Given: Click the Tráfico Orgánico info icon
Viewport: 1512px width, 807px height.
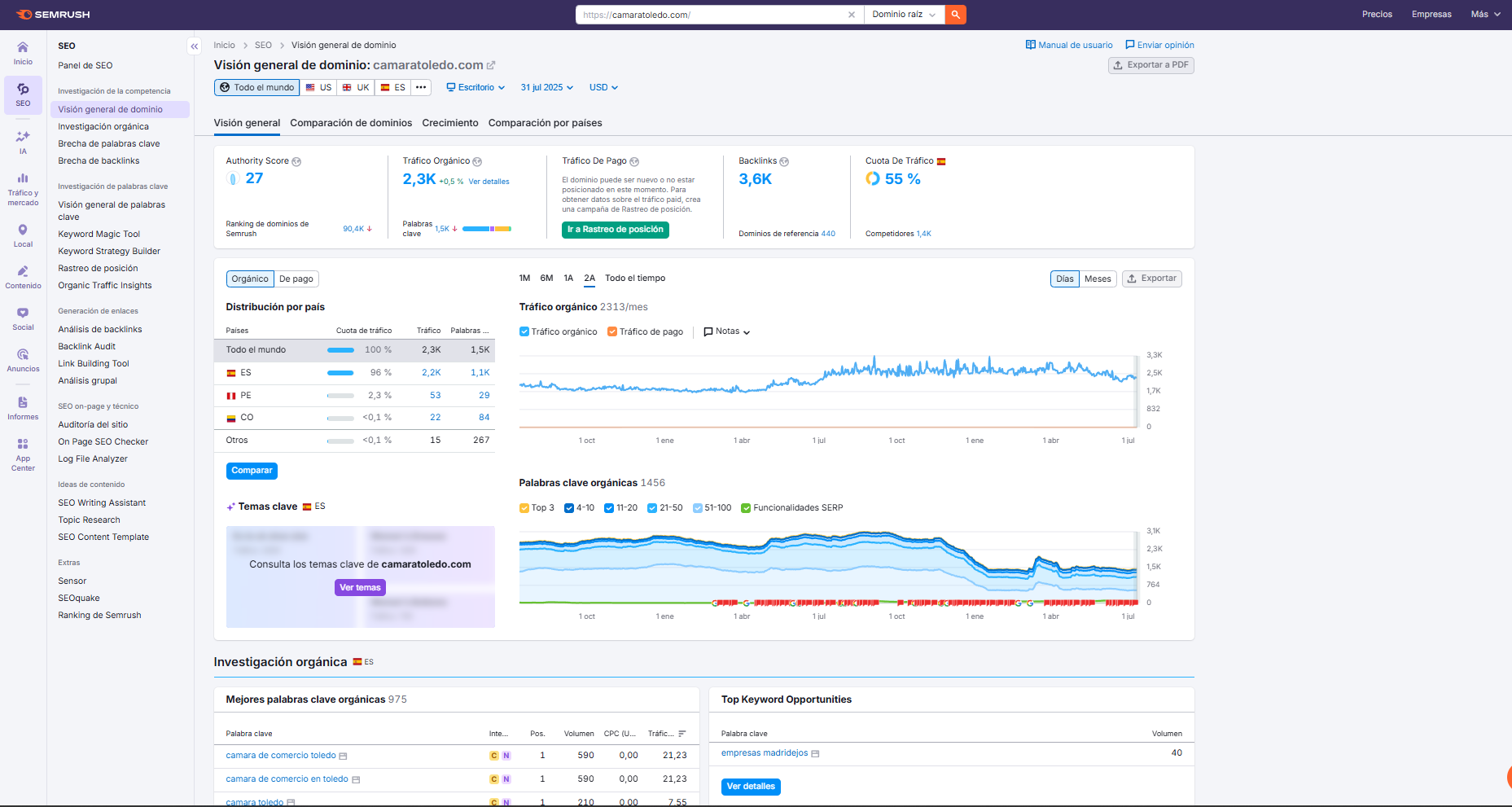Looking at the screenshot, I should (x=477, y=161).
